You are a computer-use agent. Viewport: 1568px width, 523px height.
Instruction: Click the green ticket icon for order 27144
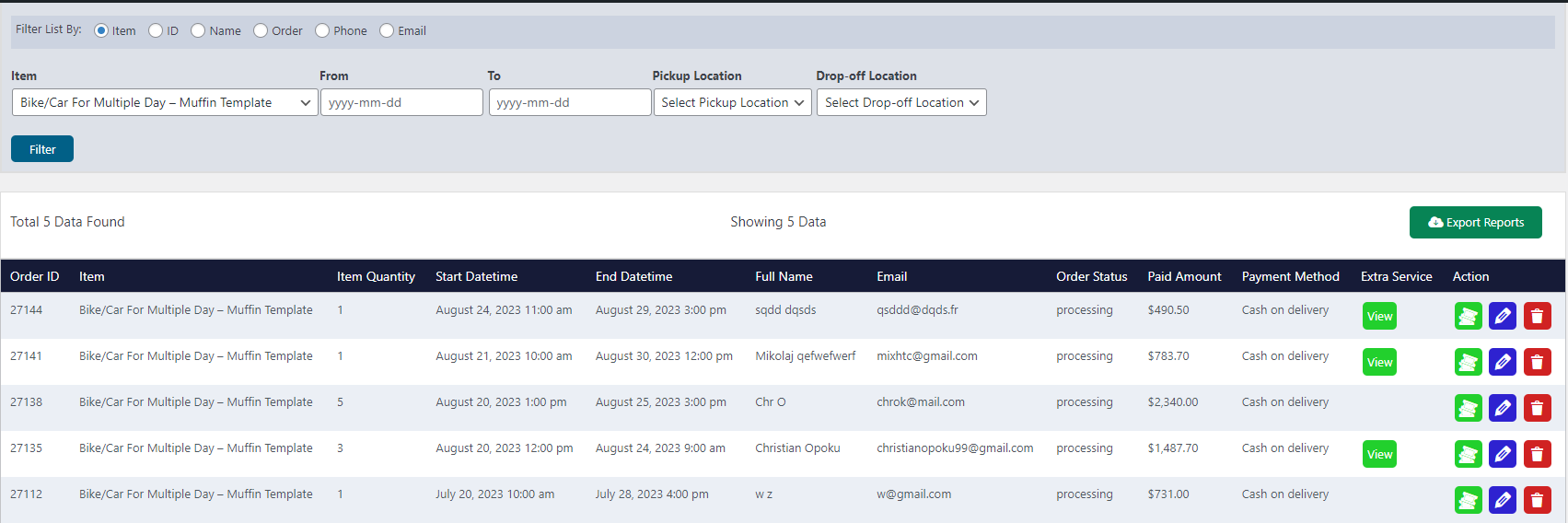point(1468,316)
